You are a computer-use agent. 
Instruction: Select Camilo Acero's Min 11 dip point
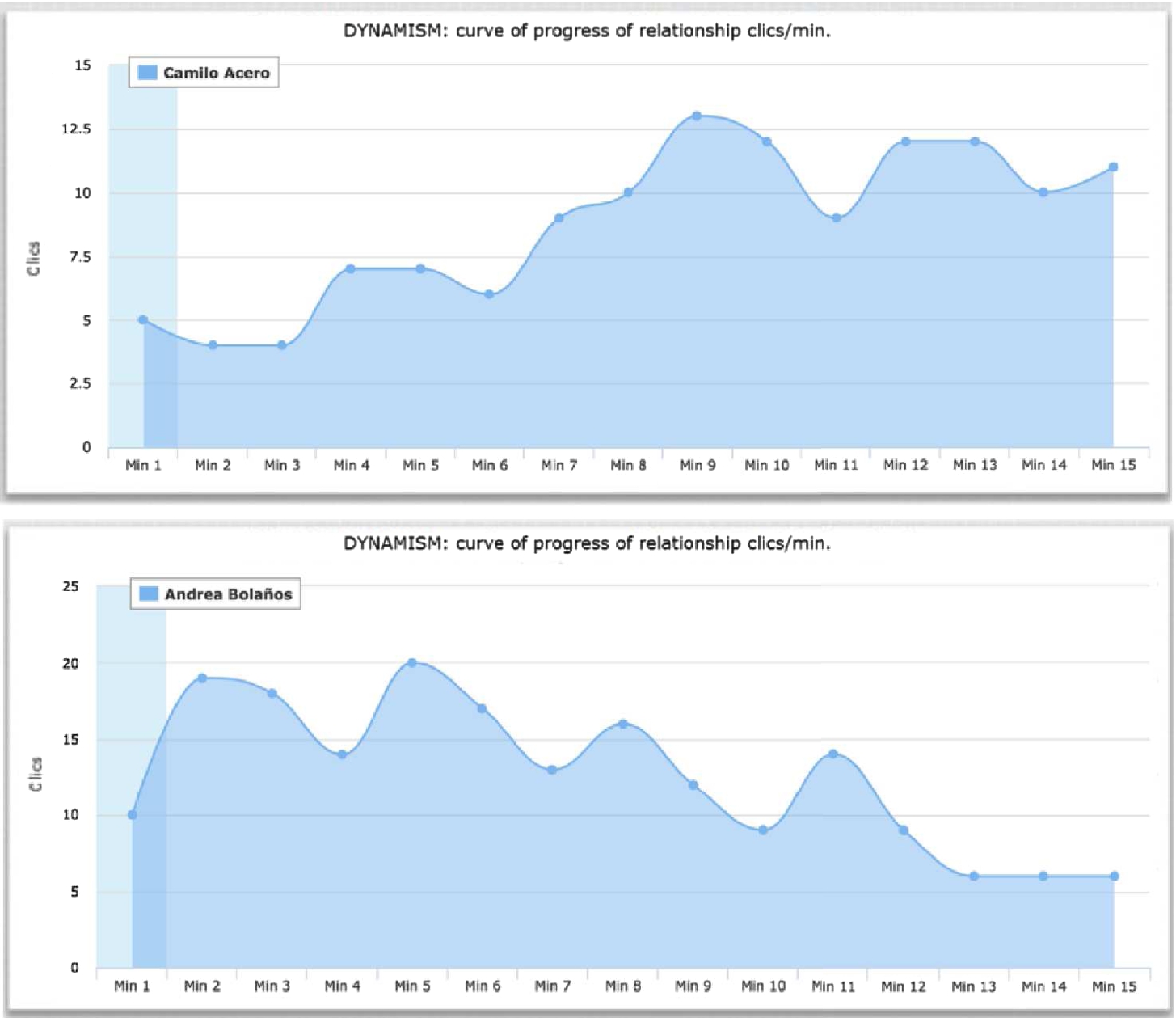point(836,218)
